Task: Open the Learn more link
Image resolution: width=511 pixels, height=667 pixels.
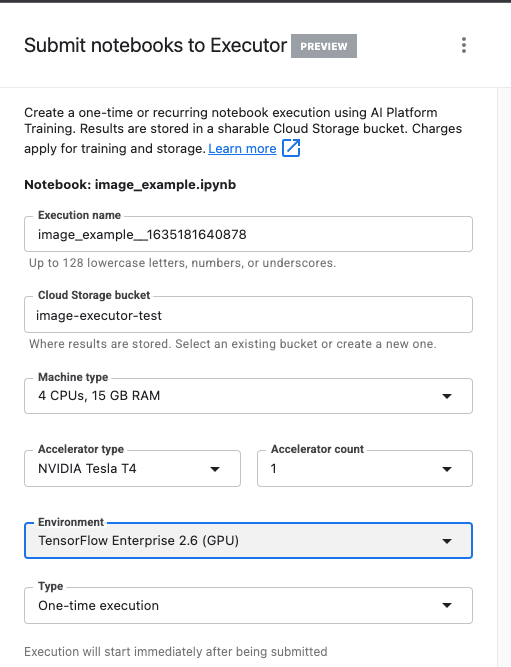Action: click(242, 148)
